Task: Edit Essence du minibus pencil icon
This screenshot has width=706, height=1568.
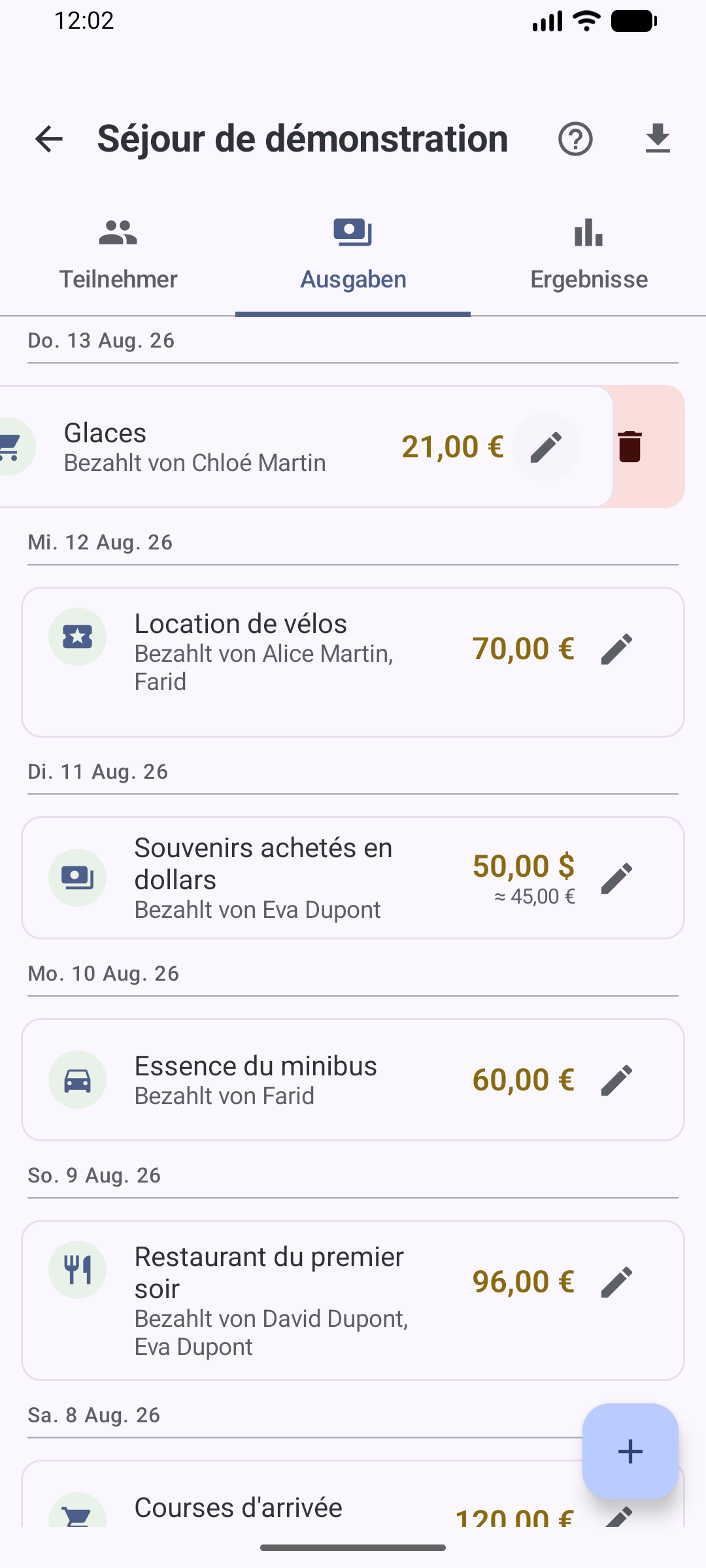Action: tap(616, 1080)
